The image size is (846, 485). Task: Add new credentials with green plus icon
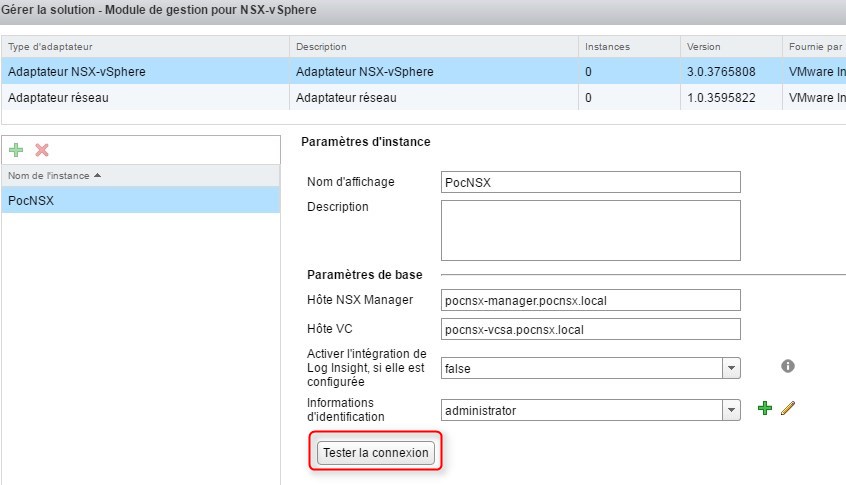point(764,409)
